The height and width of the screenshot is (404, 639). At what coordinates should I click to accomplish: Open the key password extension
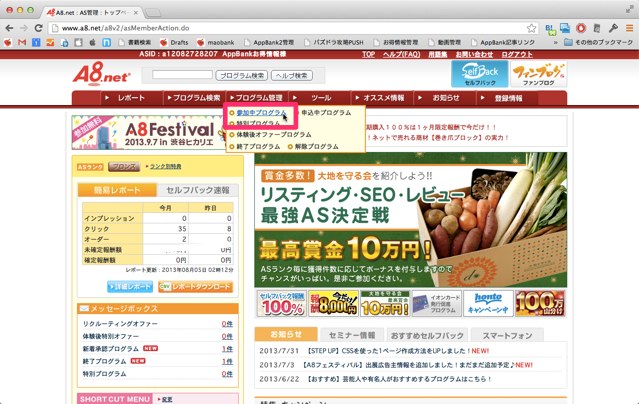pyautogui.click(x=613, y=28)
